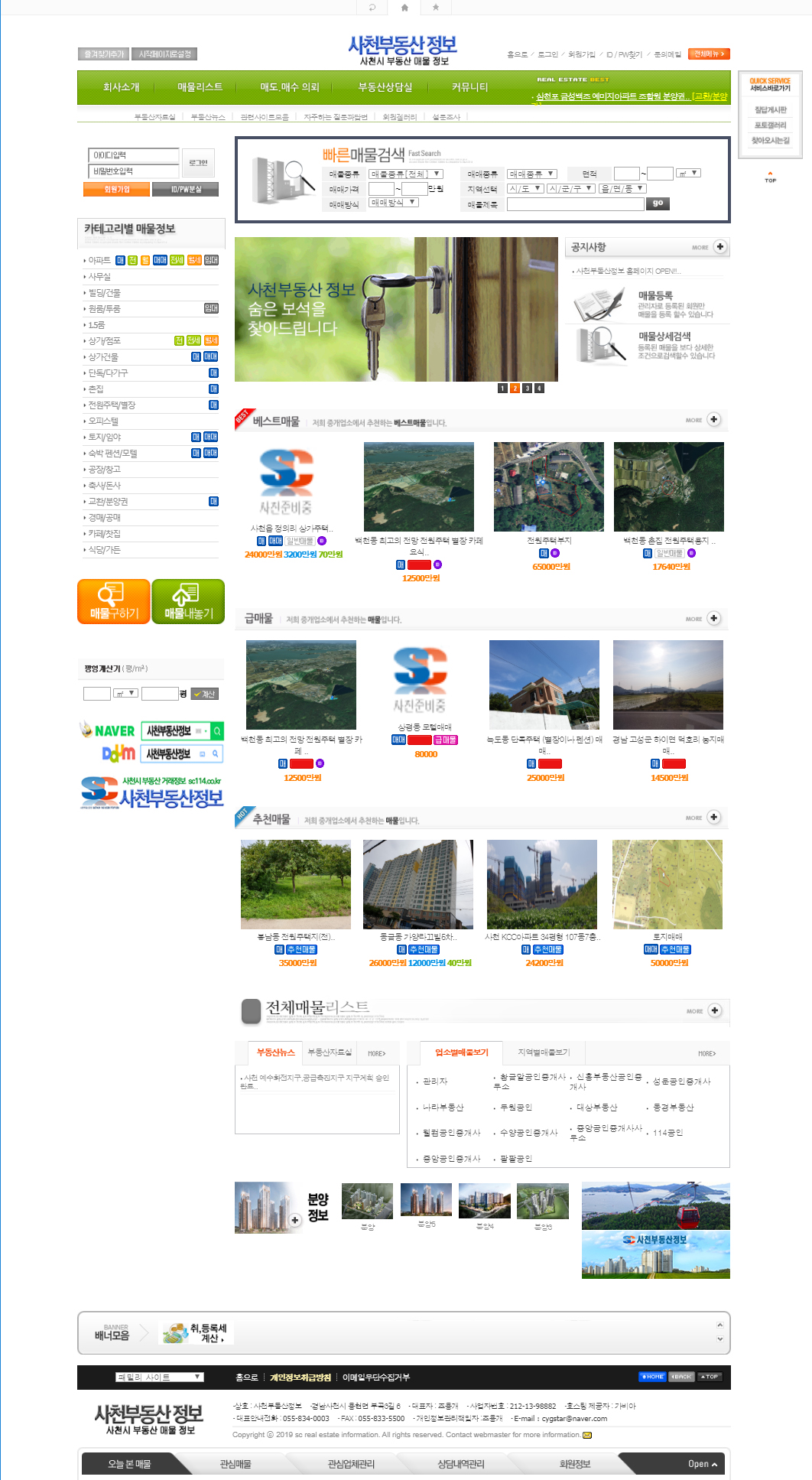Switch to the 지역별매물보기 tab

(x=544, y=1052)
